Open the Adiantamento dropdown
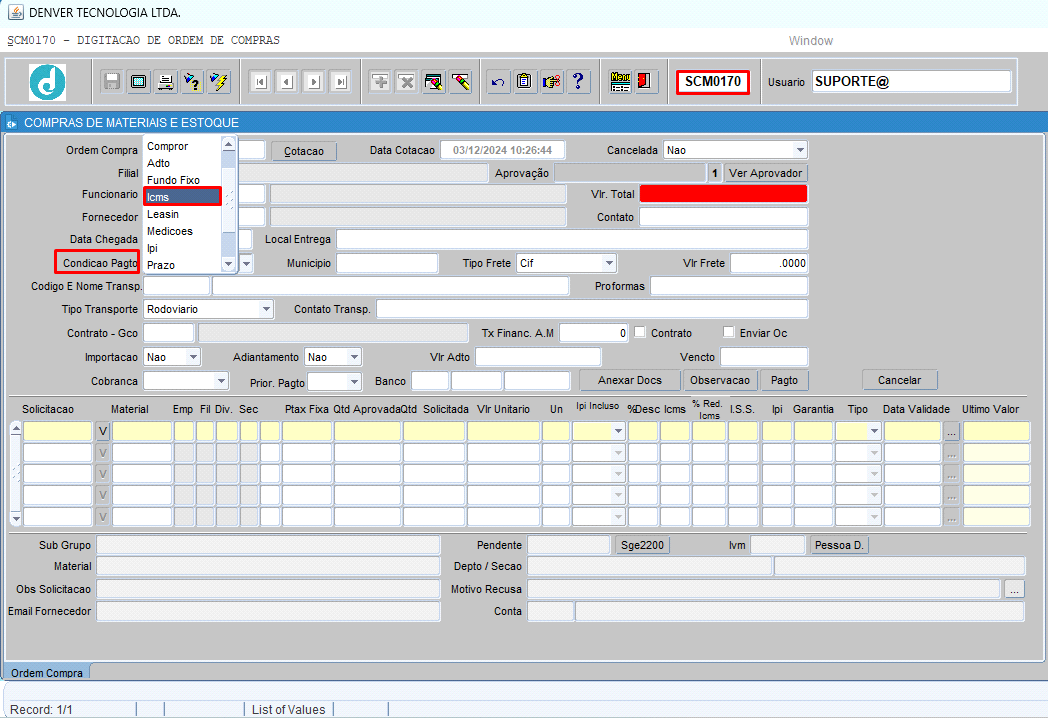This screenshot has height=718, width=1048. [354, 357]
